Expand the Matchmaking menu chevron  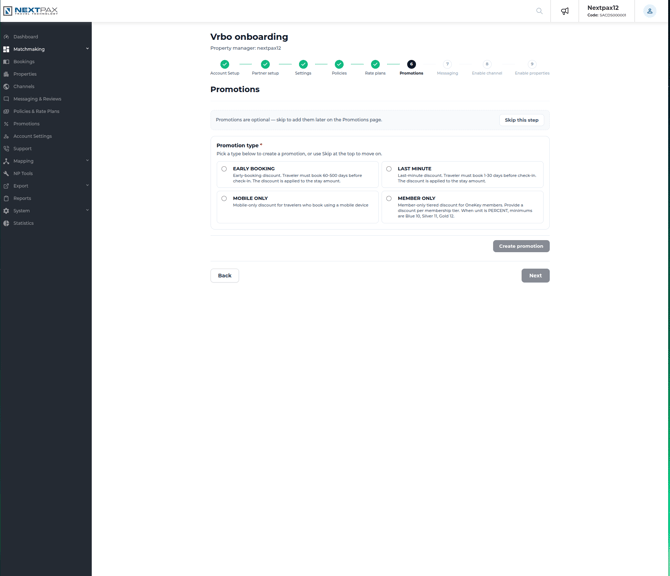pyautogui.click(x=87, y=49)
